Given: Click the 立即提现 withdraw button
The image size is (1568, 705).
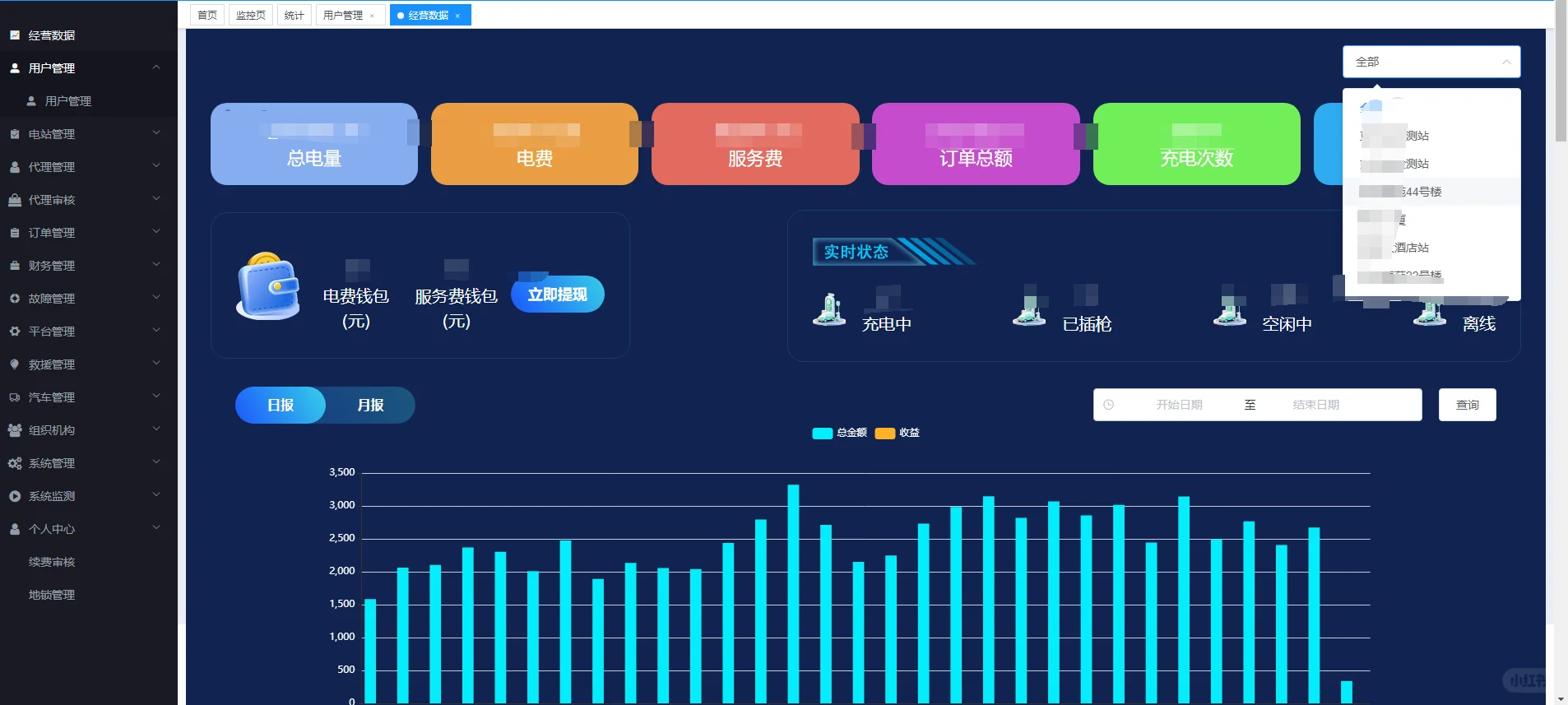Looking at the screenshot, I should pyautogui.click(x=558, y=295).
